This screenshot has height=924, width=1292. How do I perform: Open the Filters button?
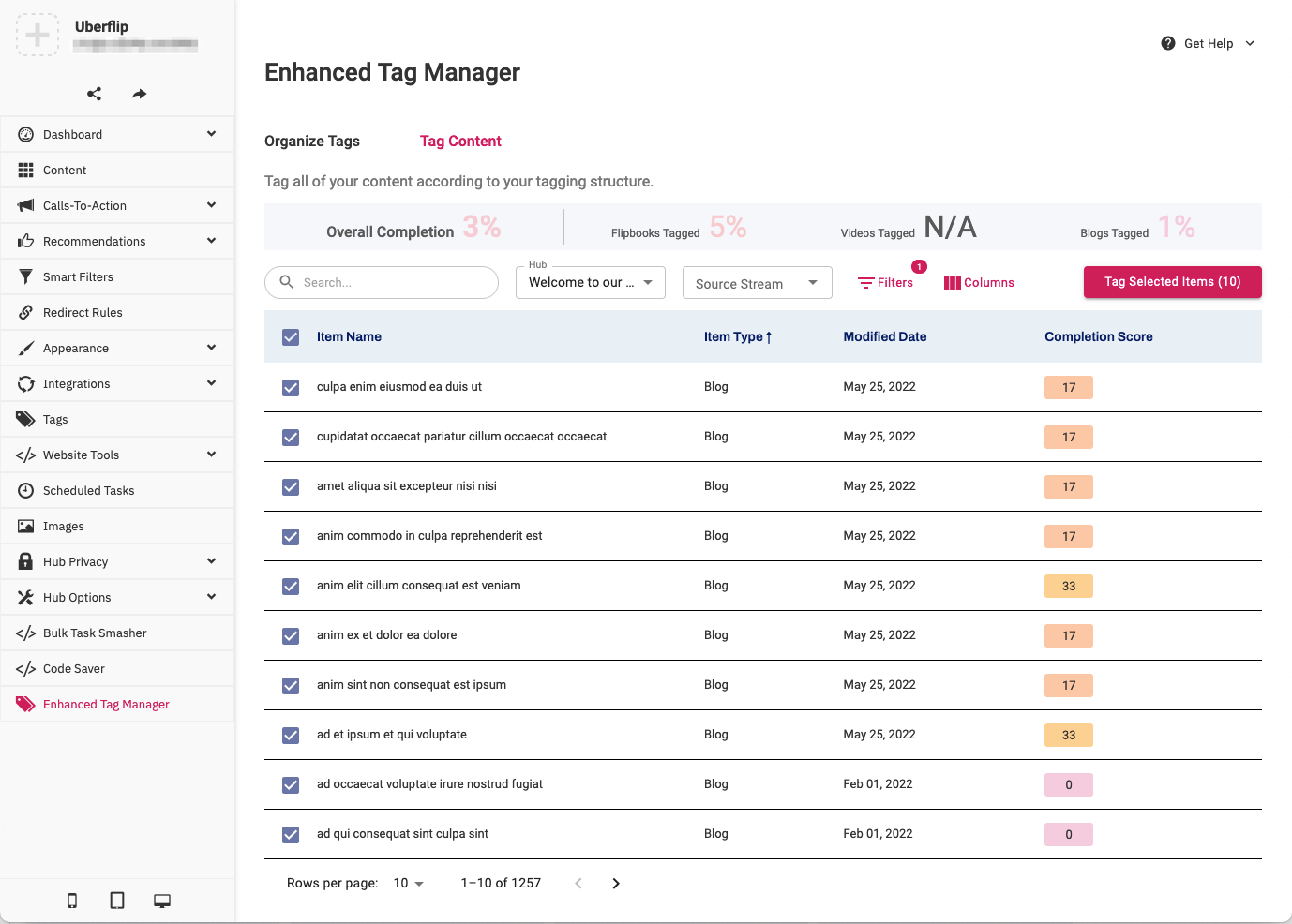click(886, 282)
